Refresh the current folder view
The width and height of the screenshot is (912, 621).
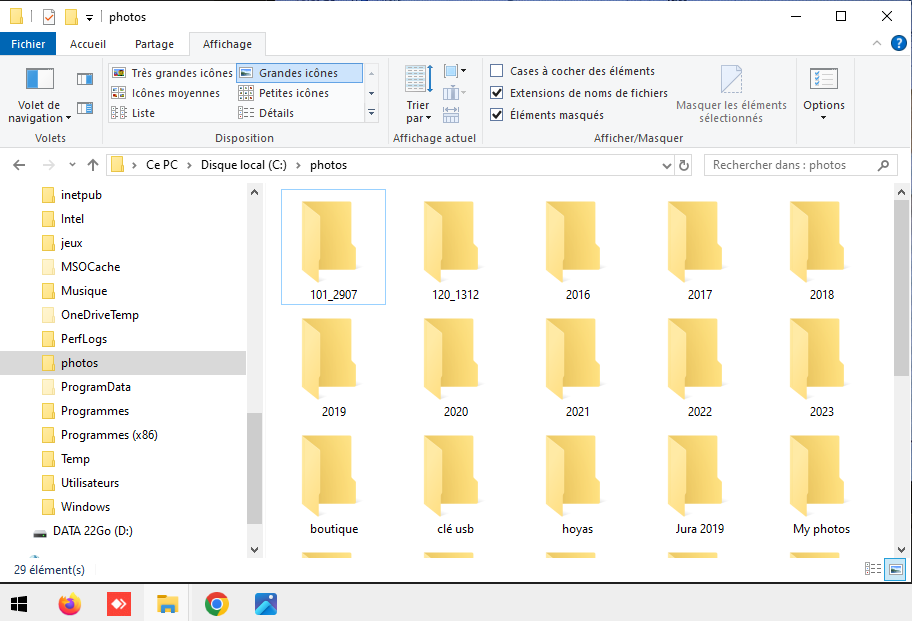pyautogui.click(x=684, y=165)
